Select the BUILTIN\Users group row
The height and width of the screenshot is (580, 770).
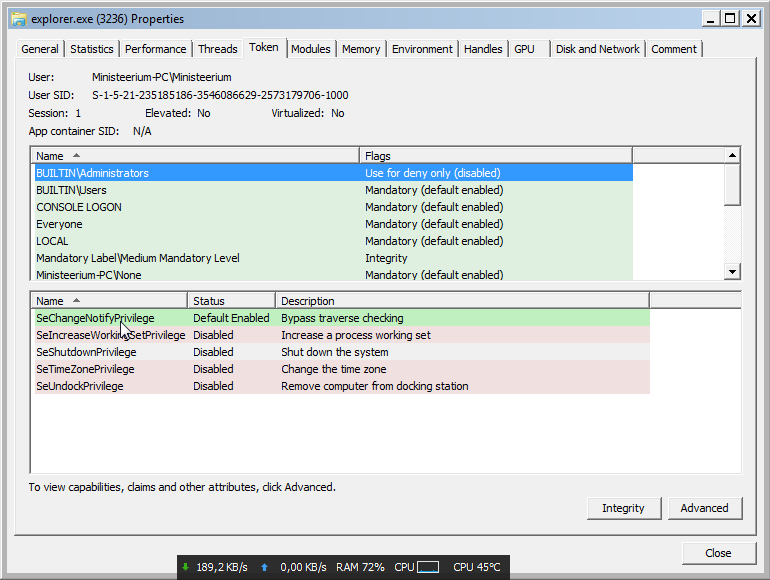[71, 190]
